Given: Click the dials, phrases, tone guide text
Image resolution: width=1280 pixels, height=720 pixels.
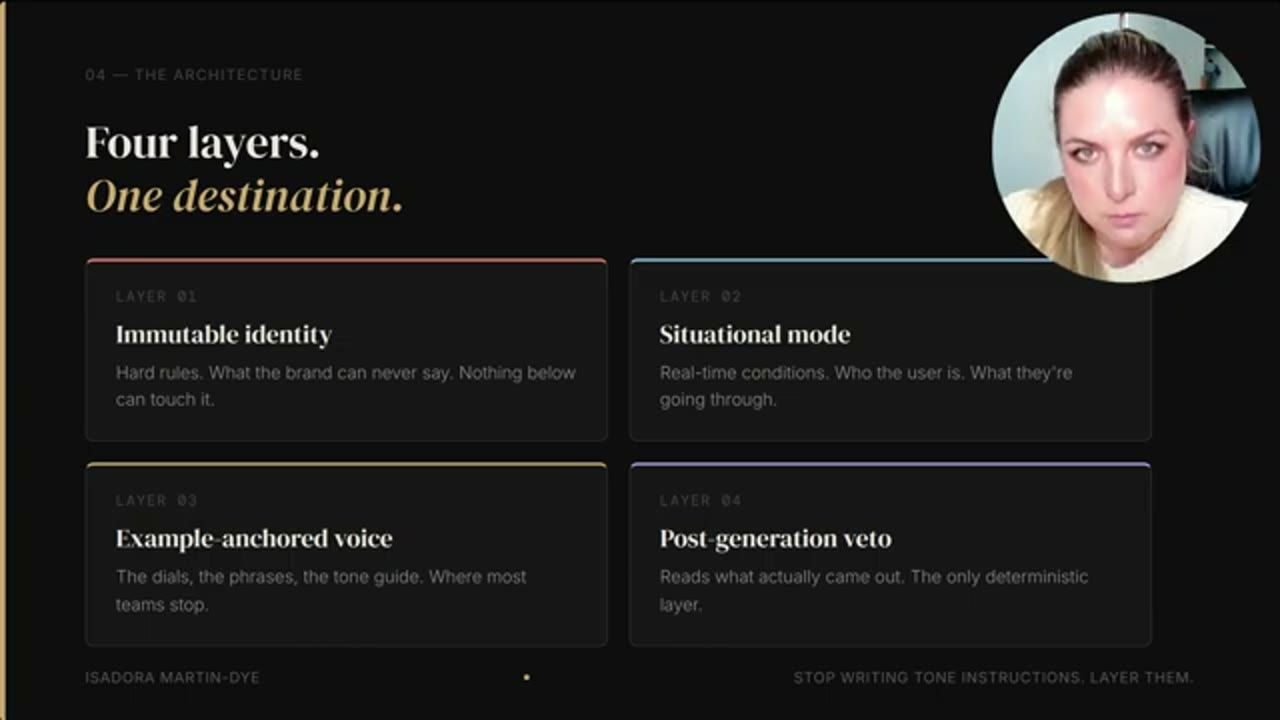Looking at the screenshot, I should point(321,590).
